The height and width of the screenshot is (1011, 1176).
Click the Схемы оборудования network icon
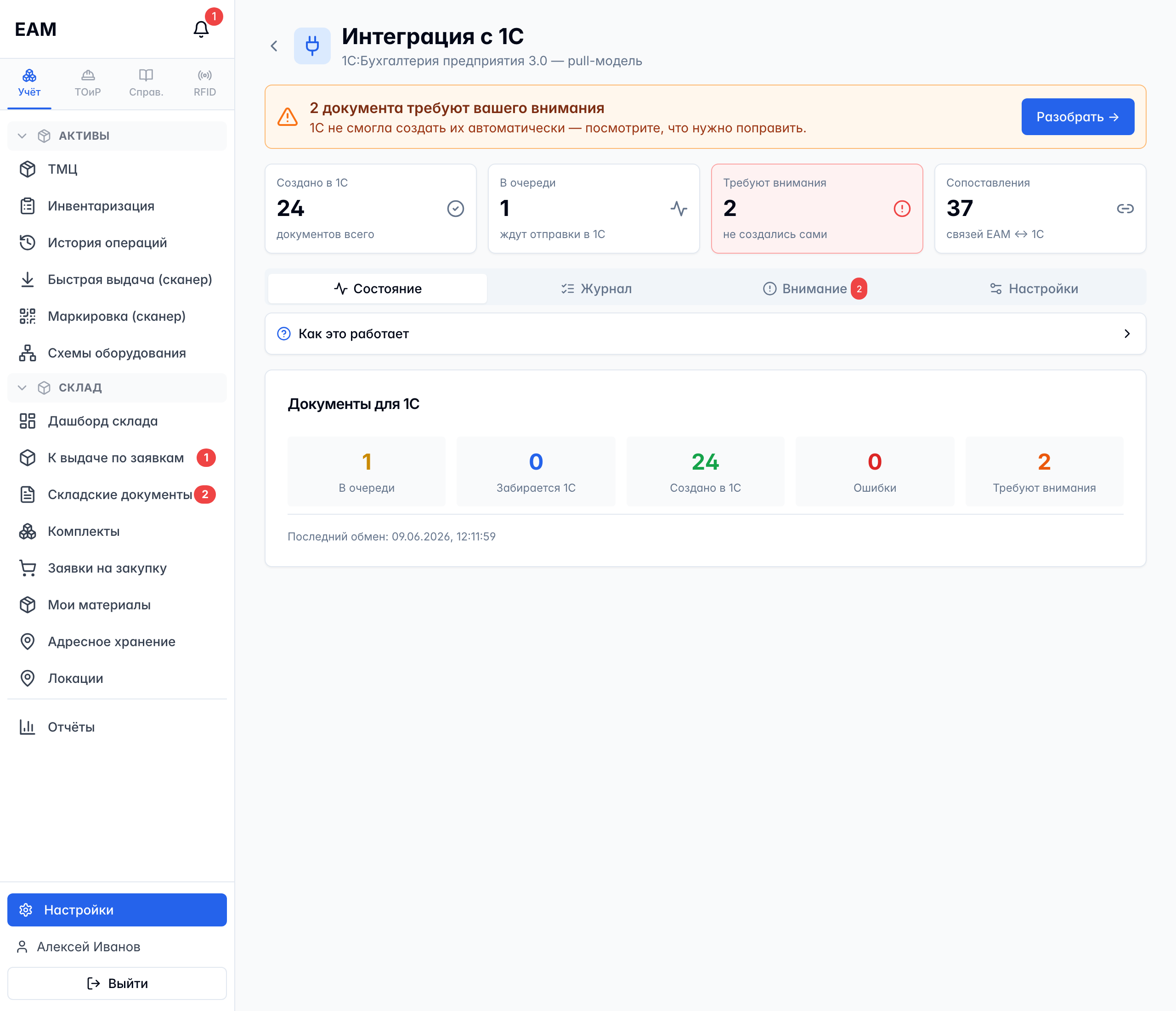pos(27,353)
